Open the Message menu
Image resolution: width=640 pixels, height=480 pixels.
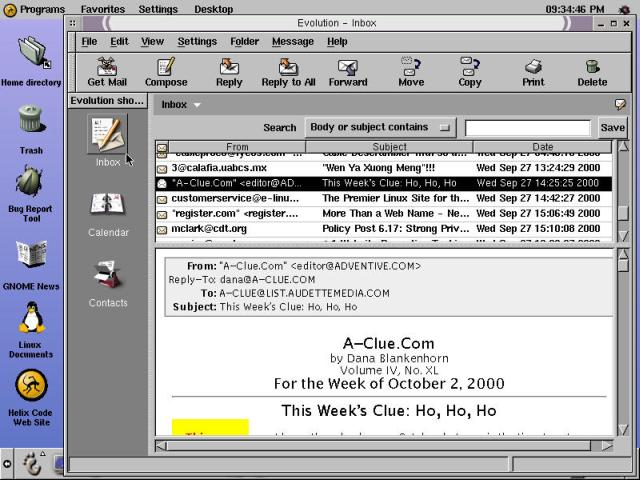[x=292, y=42]
